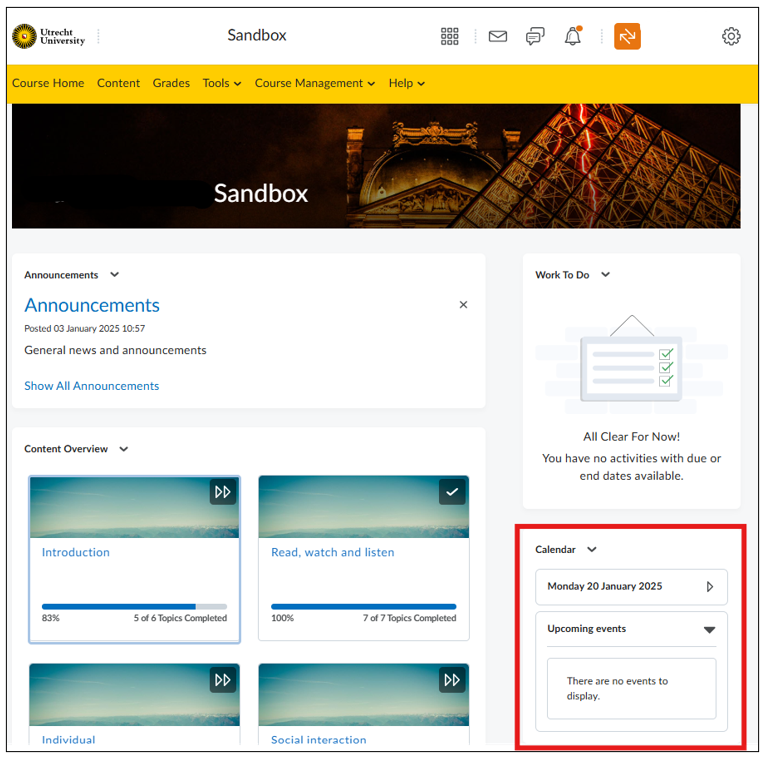Click the checkmark icon on Read, watch and listen card
This screenshot has height=759, width=767.
coord(452,492)
